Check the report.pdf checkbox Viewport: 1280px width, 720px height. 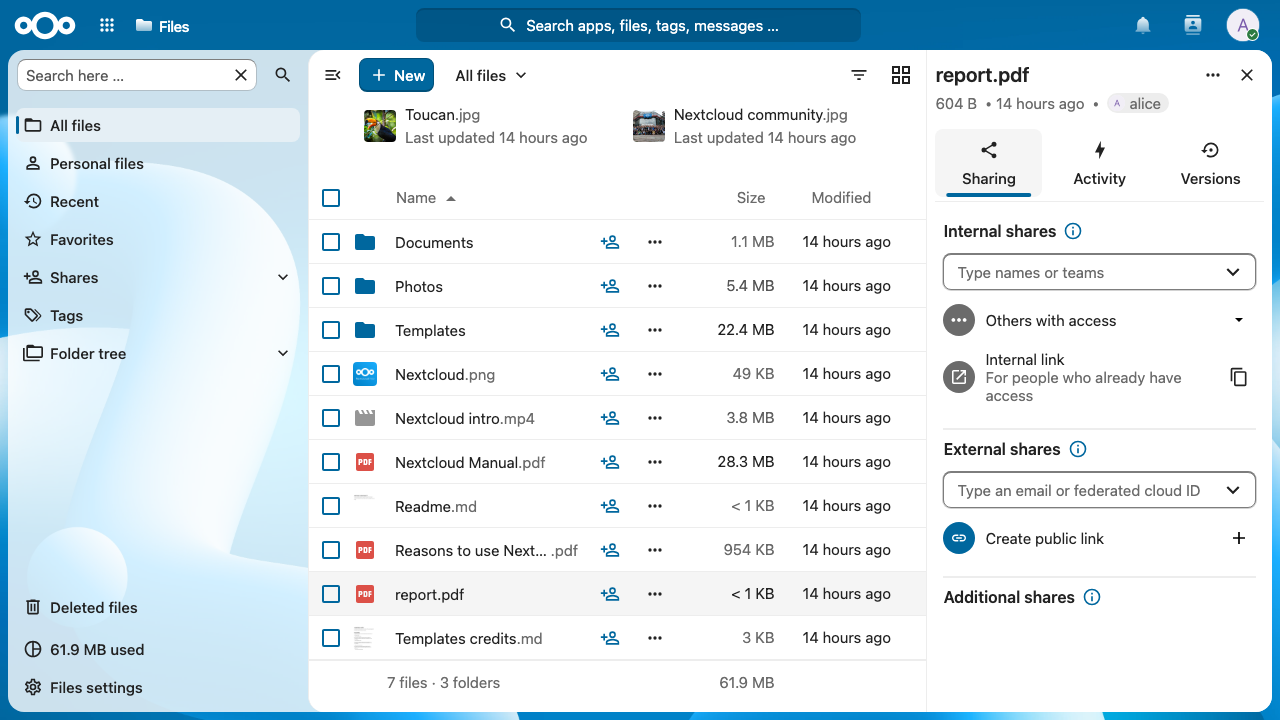[331, 594]
